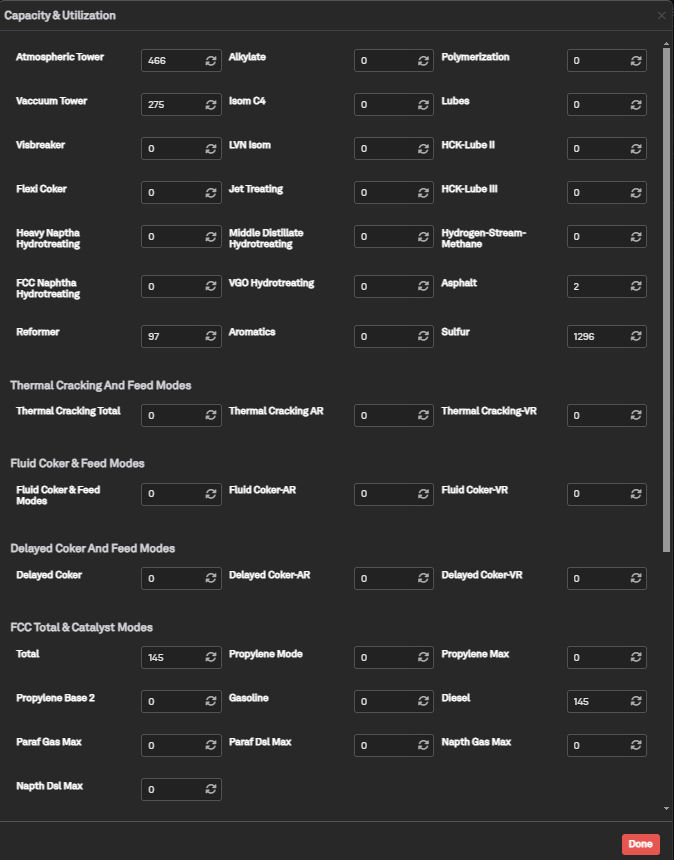
Task: Click scrollbar down arrow at bottom
Action: [x=667, y=807]
